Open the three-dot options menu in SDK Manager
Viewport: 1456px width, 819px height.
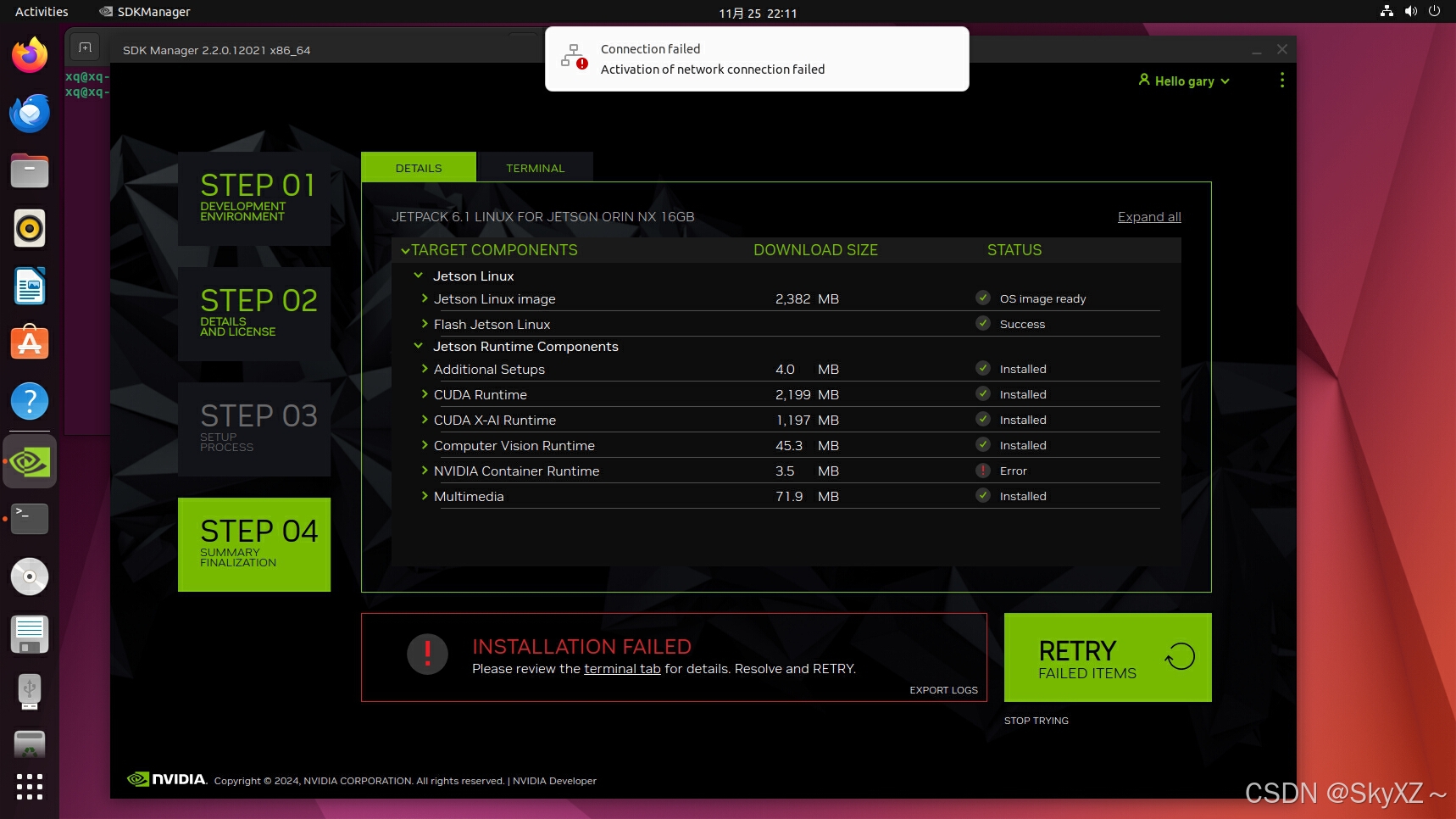coord(1281,80)
